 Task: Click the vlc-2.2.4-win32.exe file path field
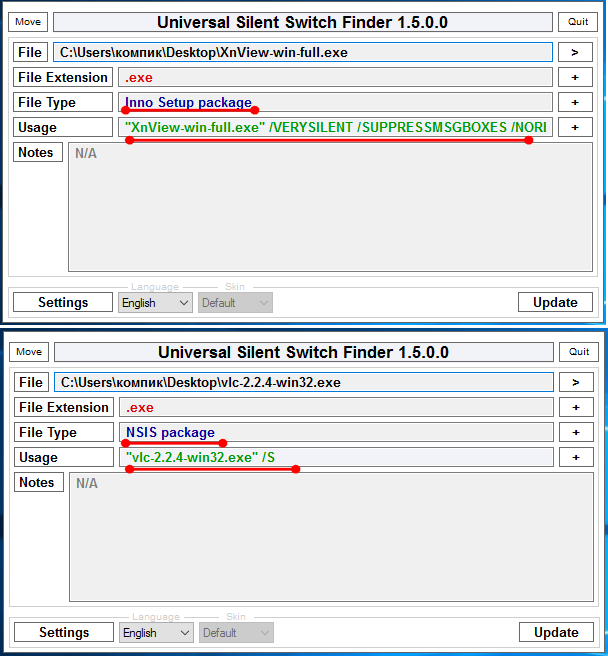[x=304, y=382]
